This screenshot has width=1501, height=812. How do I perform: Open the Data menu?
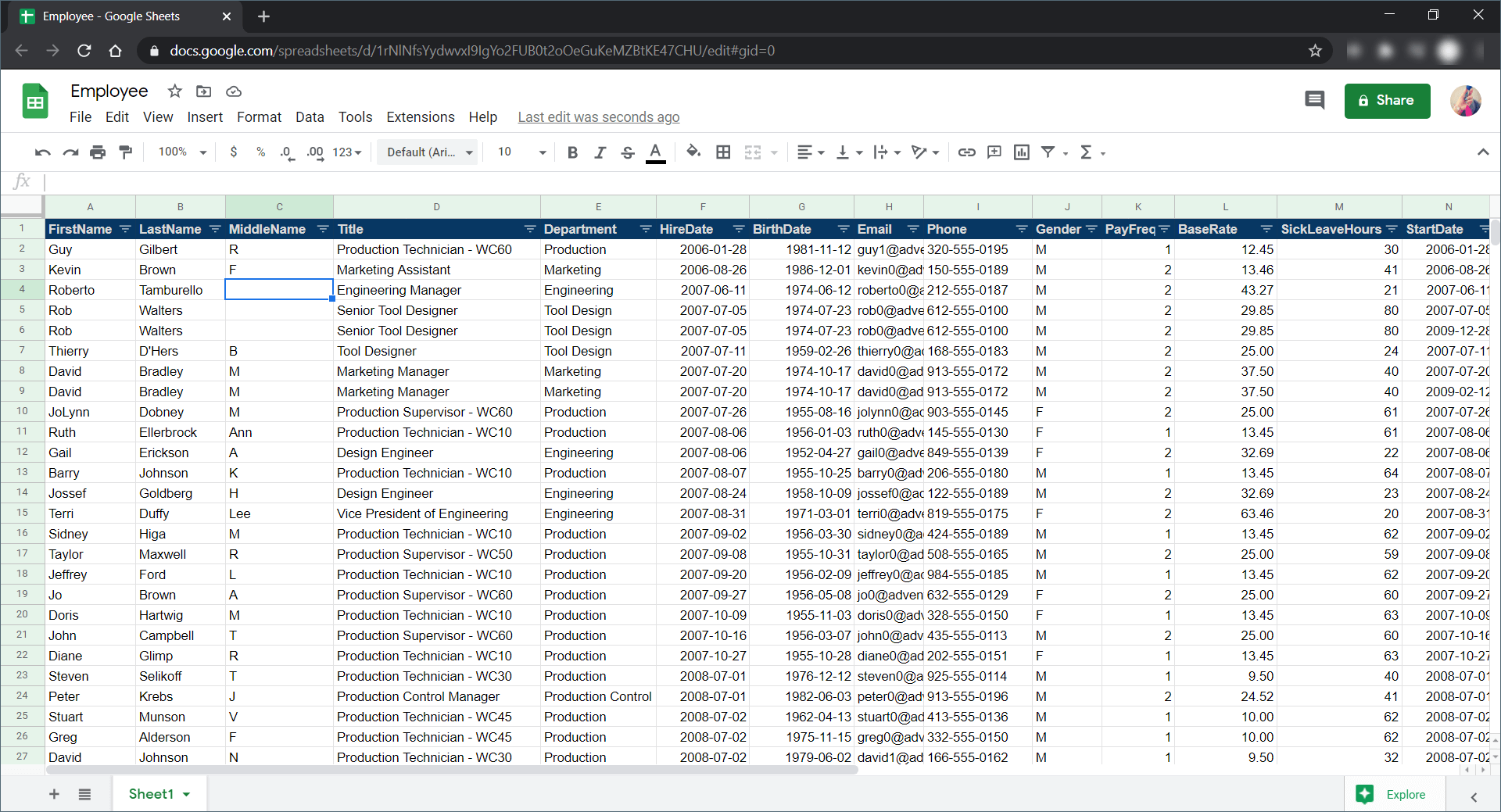pyautogui.click(x=310, y=117)
